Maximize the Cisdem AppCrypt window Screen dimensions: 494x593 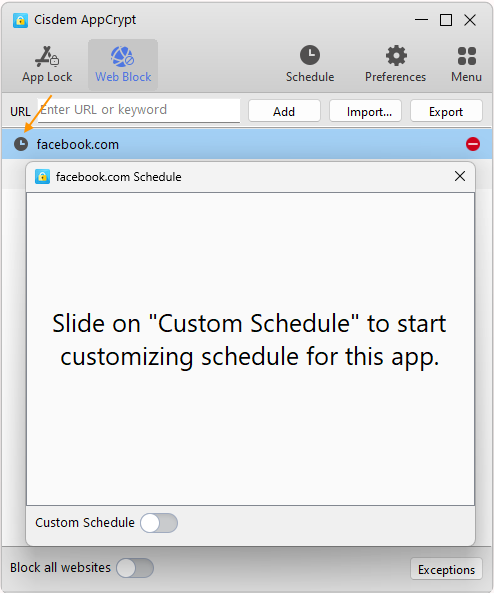(x=446, y=20)
